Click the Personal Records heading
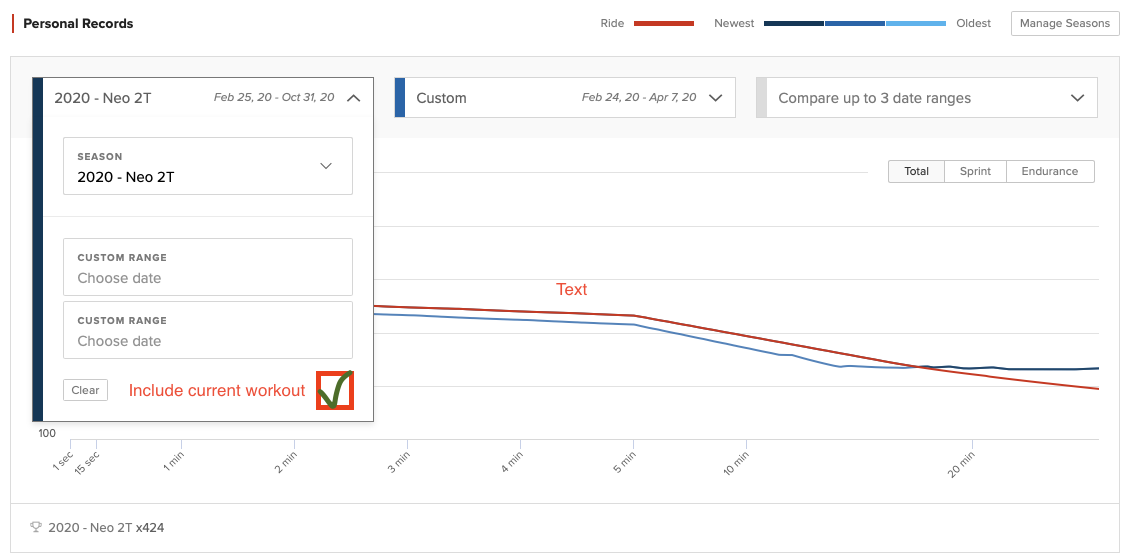 click(x=78, y=23)
